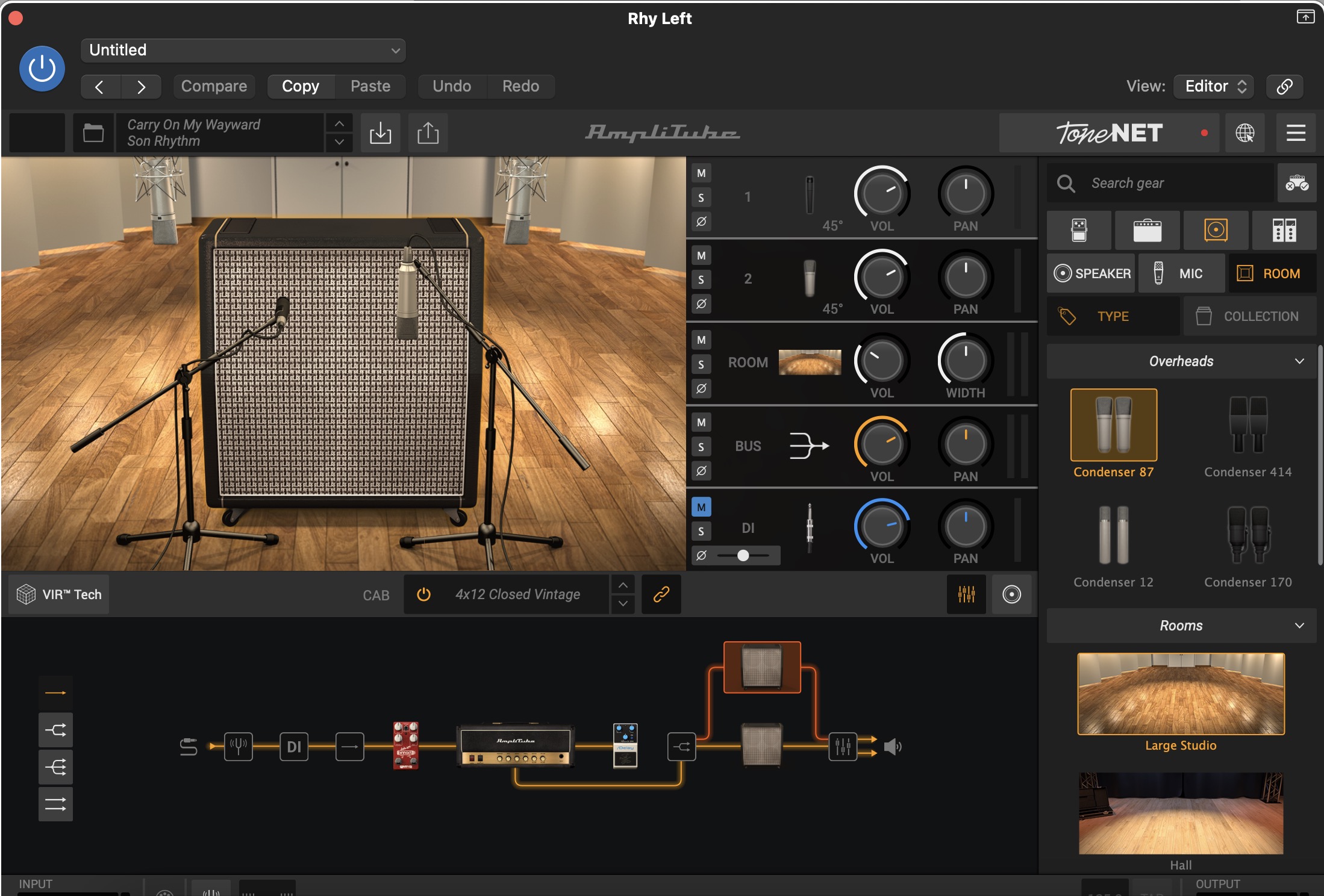Invert phase on mic channel 2

(701, 303)
